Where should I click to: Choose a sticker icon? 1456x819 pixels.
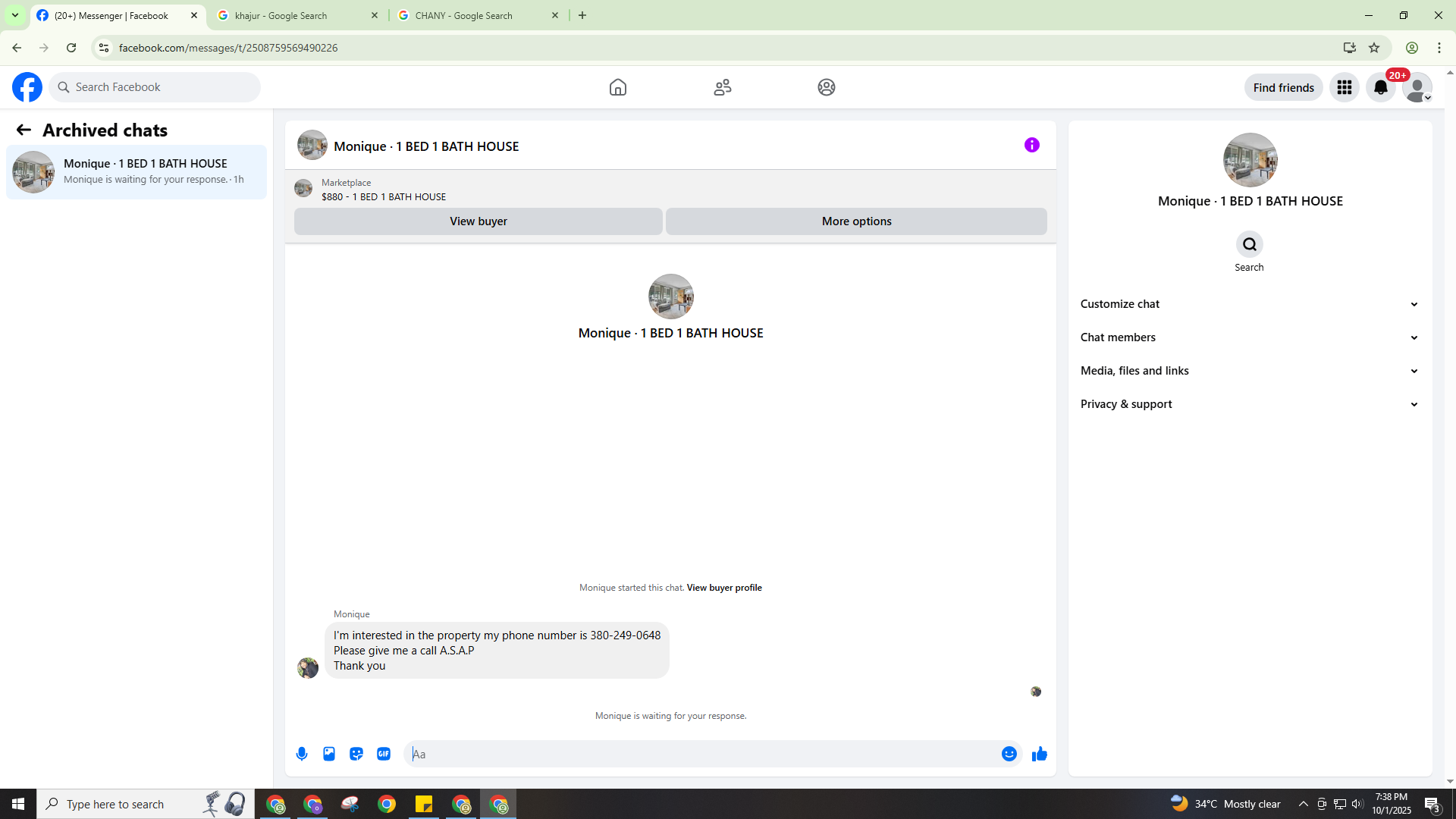(x=356, y=754)
